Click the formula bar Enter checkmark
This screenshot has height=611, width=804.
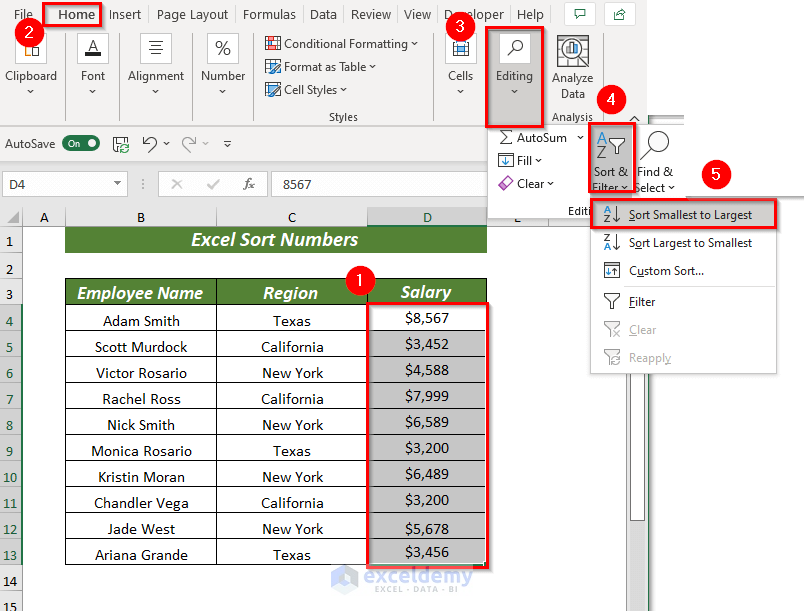click(x=213, y=184)
